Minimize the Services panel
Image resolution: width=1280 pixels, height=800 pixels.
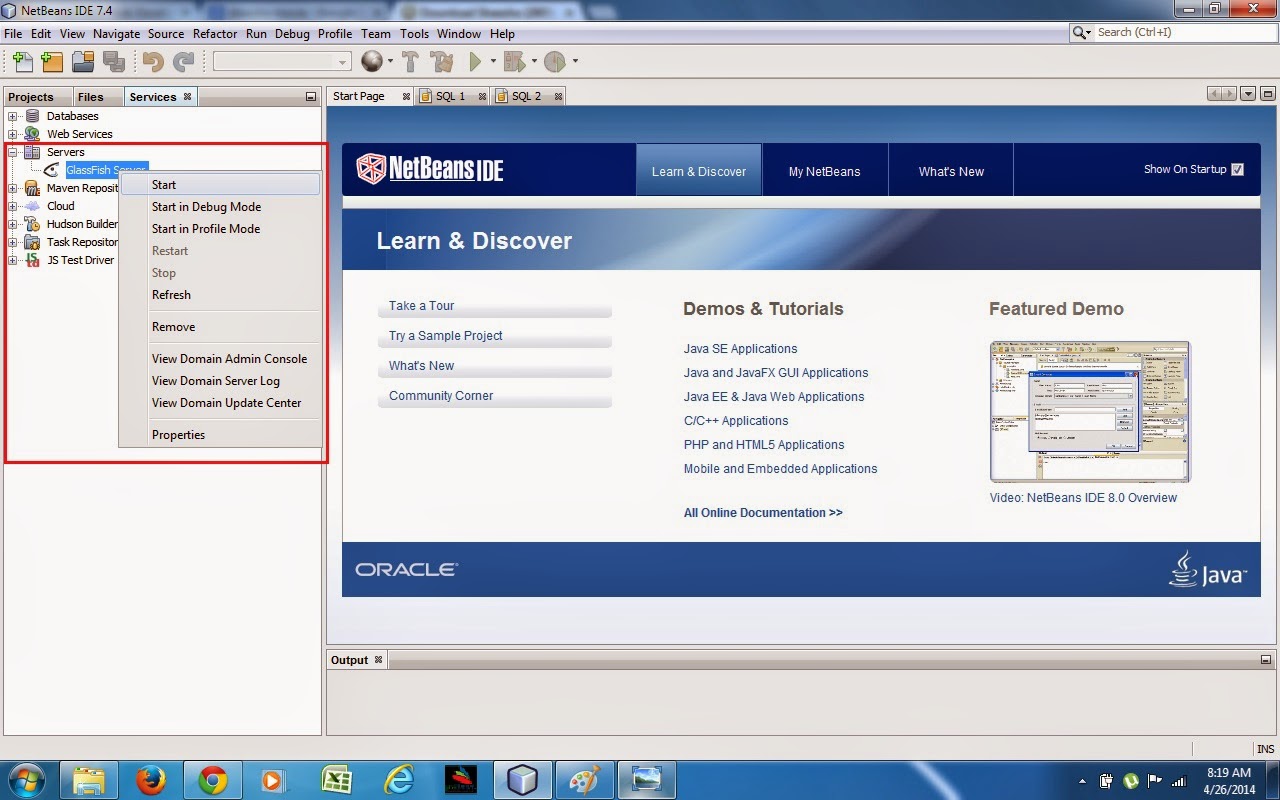(x=311, y=97)
